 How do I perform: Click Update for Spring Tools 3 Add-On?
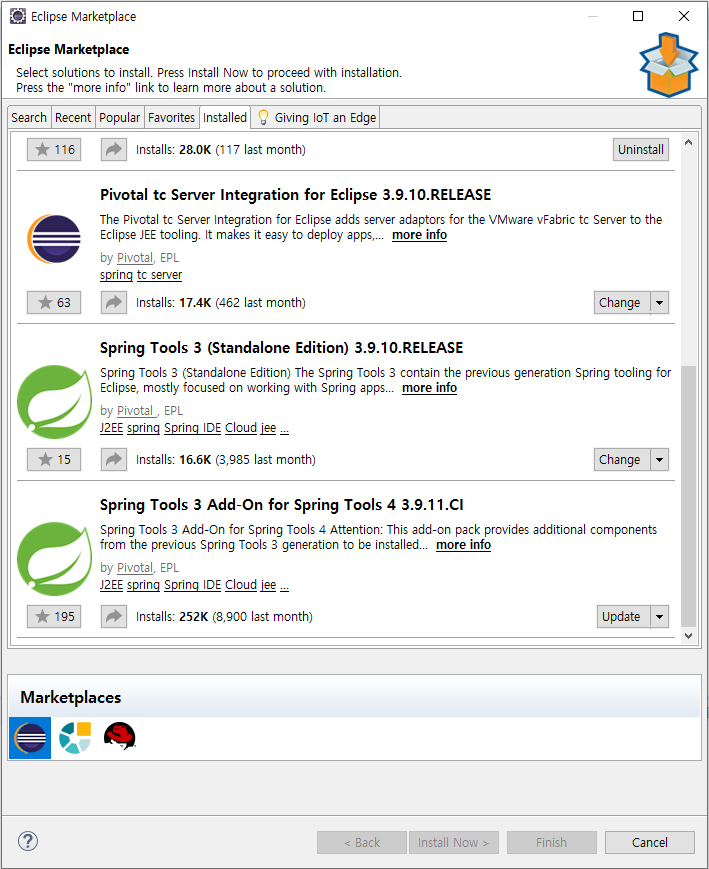[x=623, y=616]
